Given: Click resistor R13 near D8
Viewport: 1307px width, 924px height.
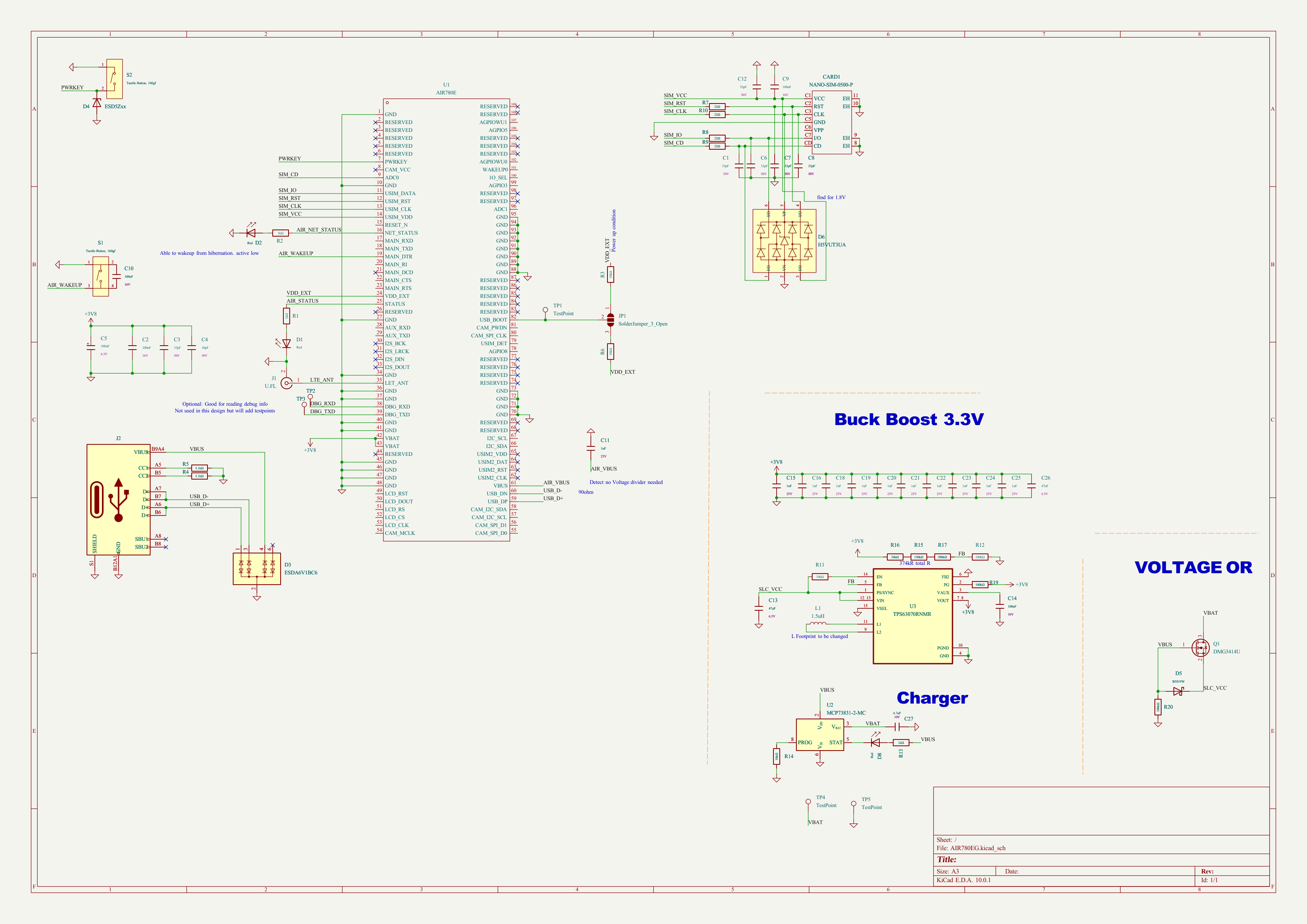Looking at the screenshot, I should (901, 743).
